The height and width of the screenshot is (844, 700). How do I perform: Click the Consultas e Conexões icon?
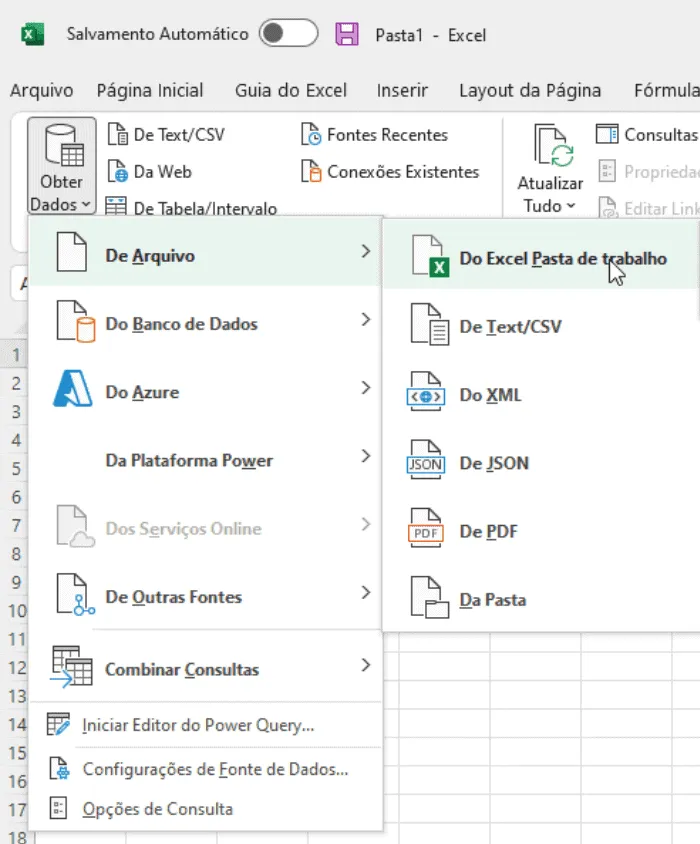[x=607, y=135]
